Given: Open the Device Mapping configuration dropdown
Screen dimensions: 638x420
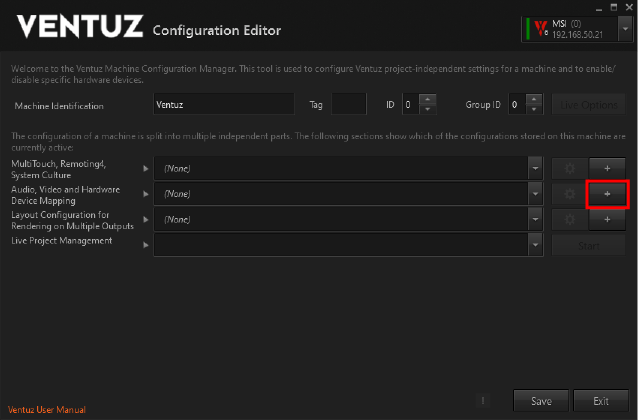Looking at the screenshot, I should [535, 193].
